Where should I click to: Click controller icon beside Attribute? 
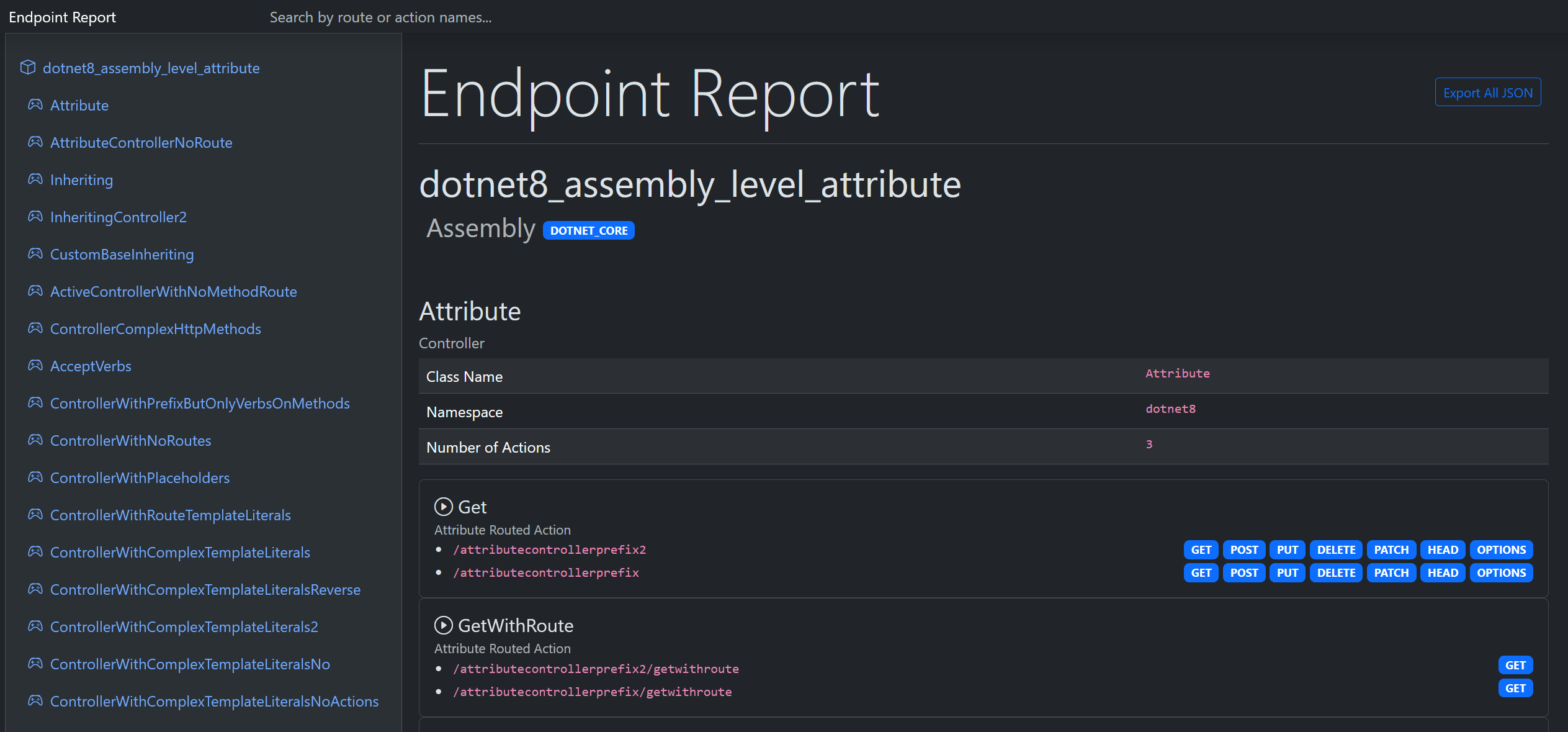35,104
